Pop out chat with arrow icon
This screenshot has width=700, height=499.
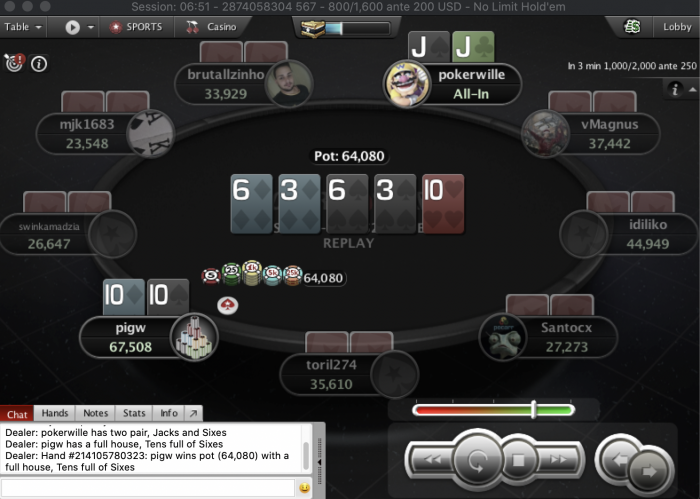193,413
